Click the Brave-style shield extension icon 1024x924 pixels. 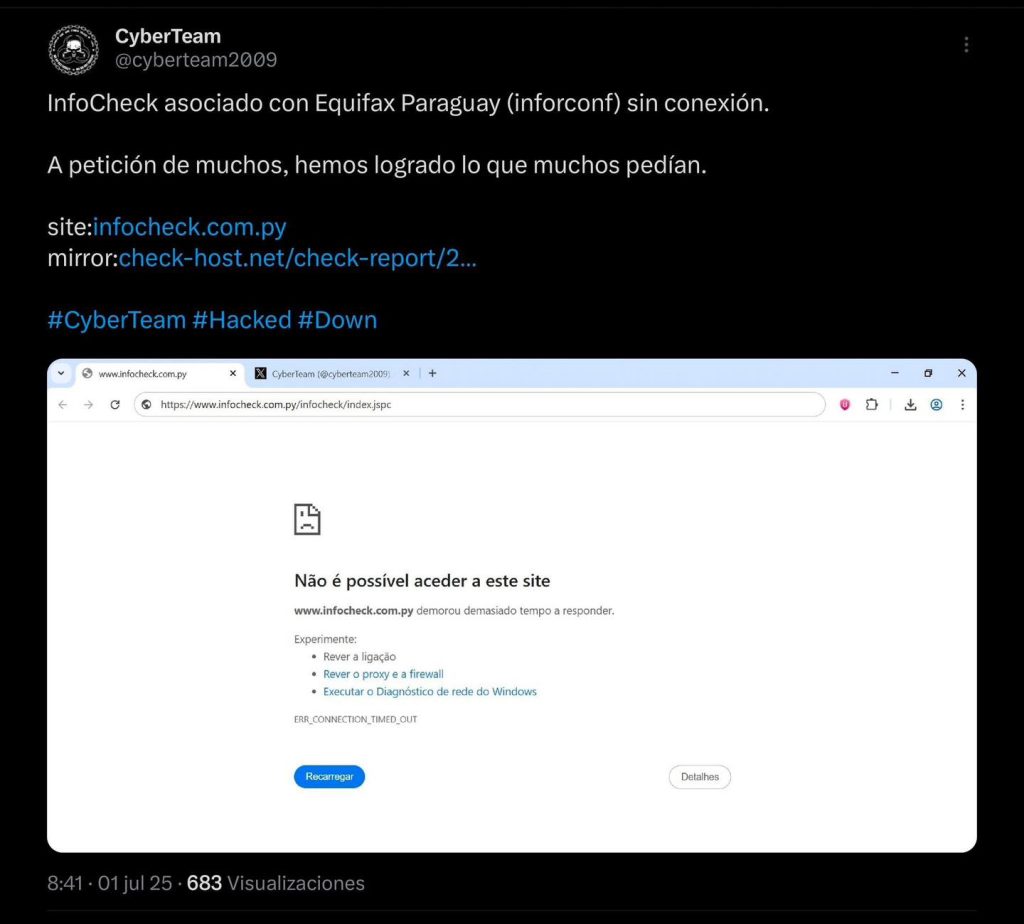point(845,405)
